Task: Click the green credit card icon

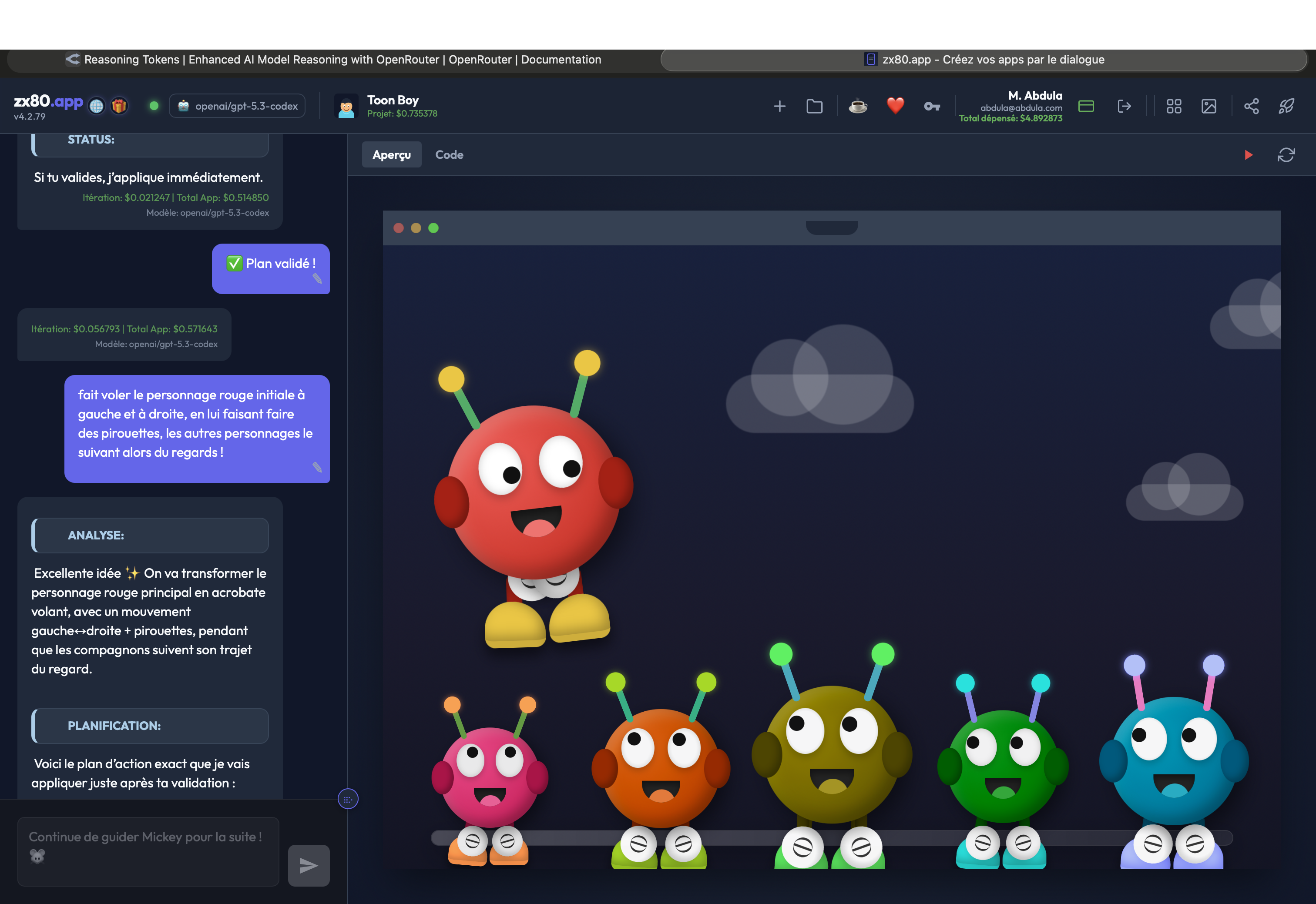Action: click(x=1086, y=106)
